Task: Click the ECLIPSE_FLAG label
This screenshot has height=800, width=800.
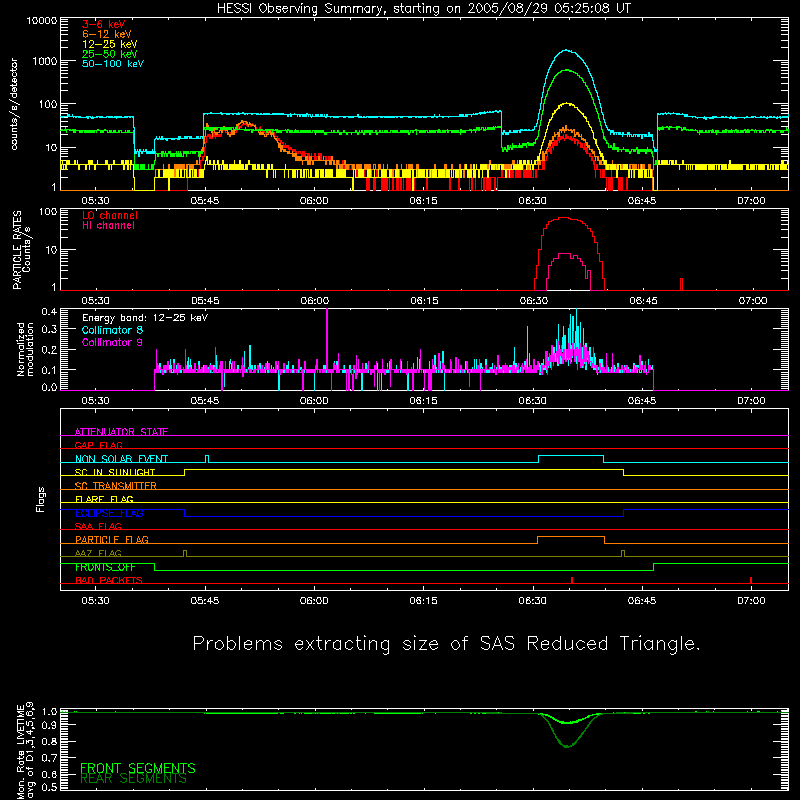Action: pos(109,513)
